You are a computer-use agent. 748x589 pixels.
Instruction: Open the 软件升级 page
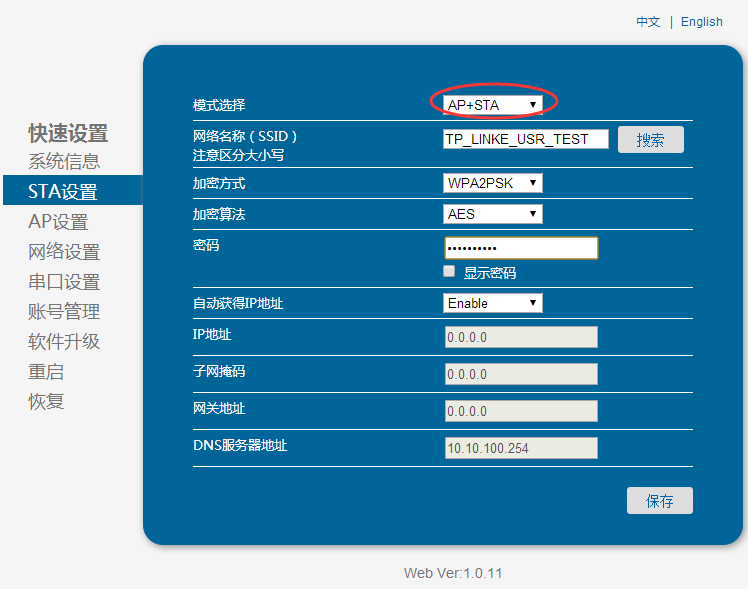point(64,342)
